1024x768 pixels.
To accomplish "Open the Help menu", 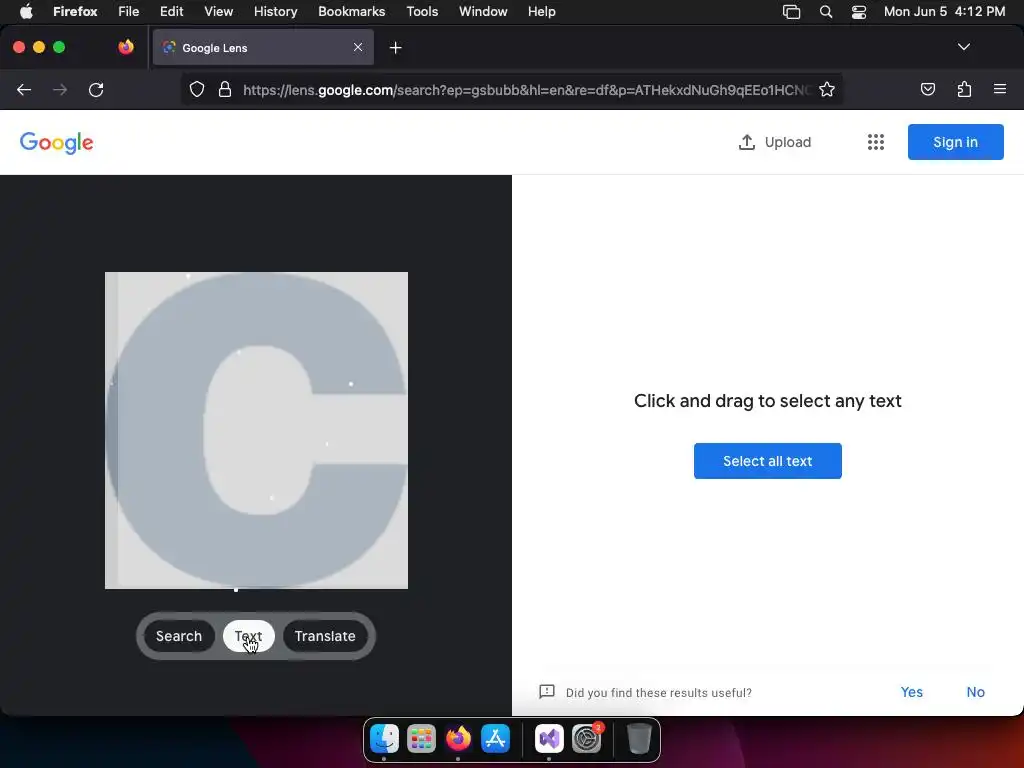I will tap(541, 12).
